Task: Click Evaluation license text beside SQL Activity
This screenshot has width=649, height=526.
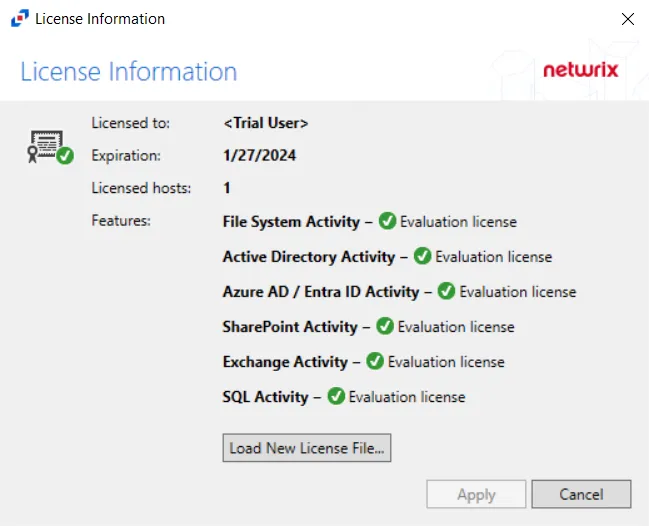Action: point(407,397)
